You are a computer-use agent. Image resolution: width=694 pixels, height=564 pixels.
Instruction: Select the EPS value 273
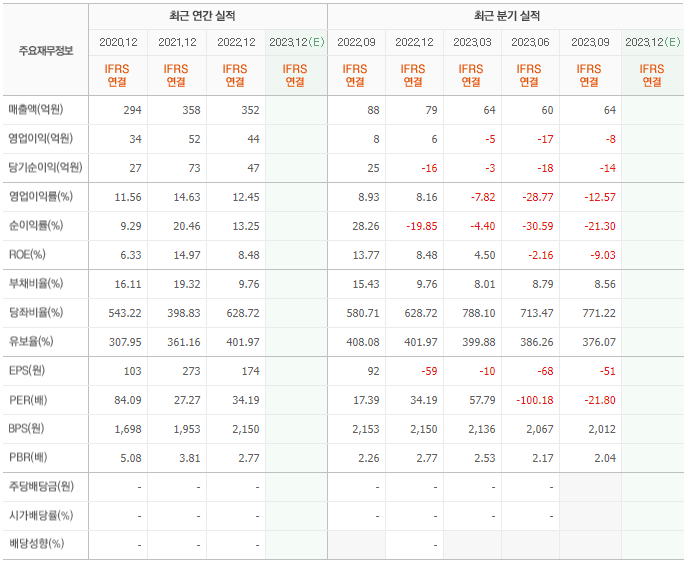[x=191, y=371]
